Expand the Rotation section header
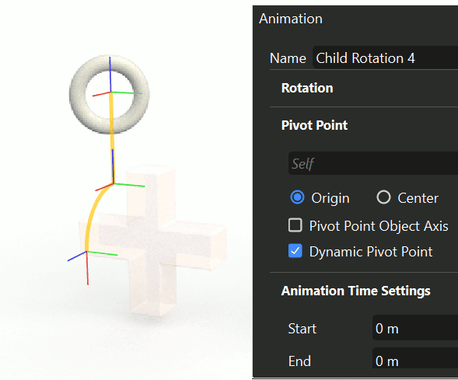458x380 pixels. (307, 88)
